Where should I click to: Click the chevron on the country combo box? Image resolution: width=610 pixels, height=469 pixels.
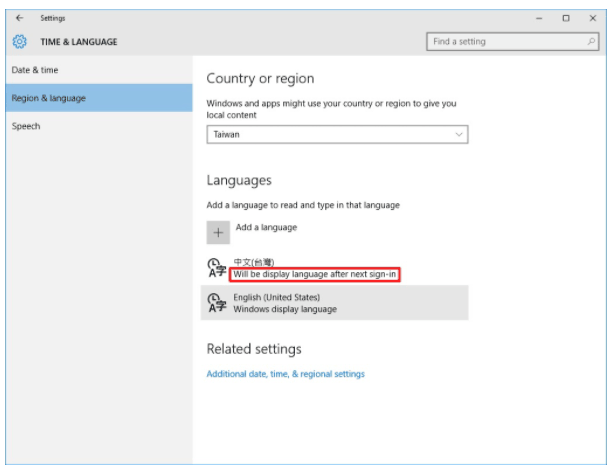459,134
